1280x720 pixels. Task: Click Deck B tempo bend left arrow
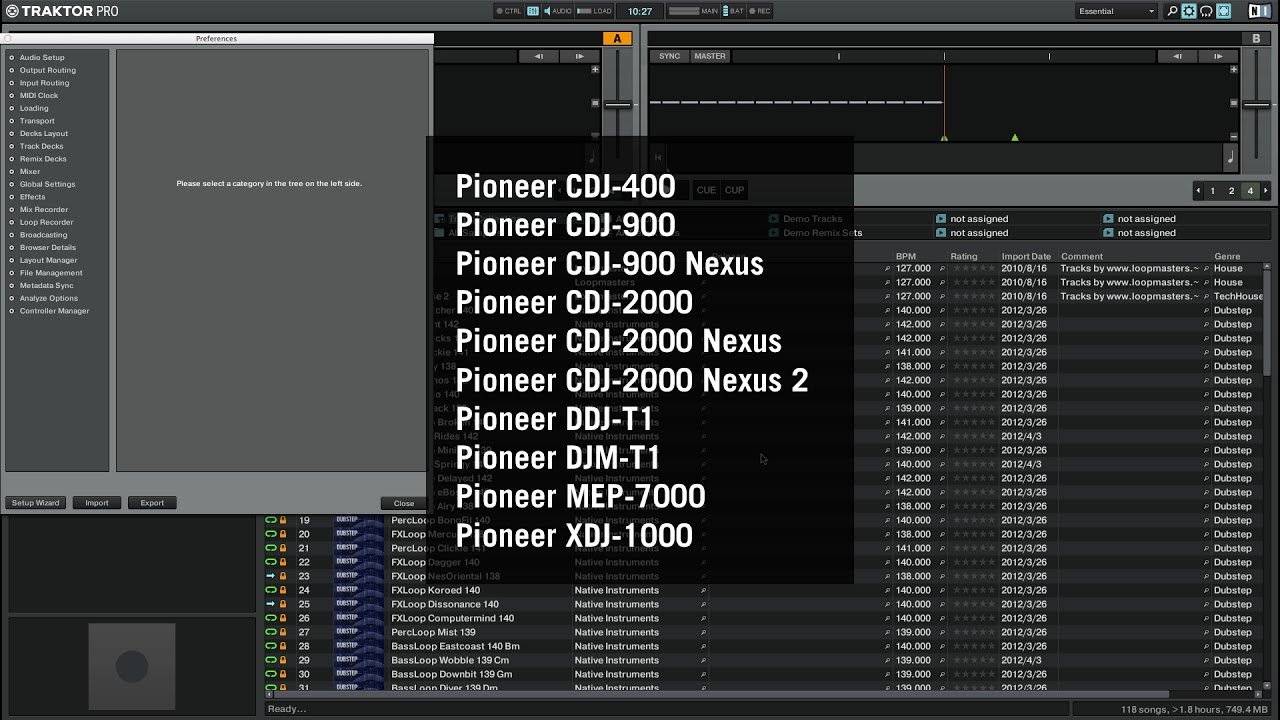pyautogui.click(x=1178, y=56)
